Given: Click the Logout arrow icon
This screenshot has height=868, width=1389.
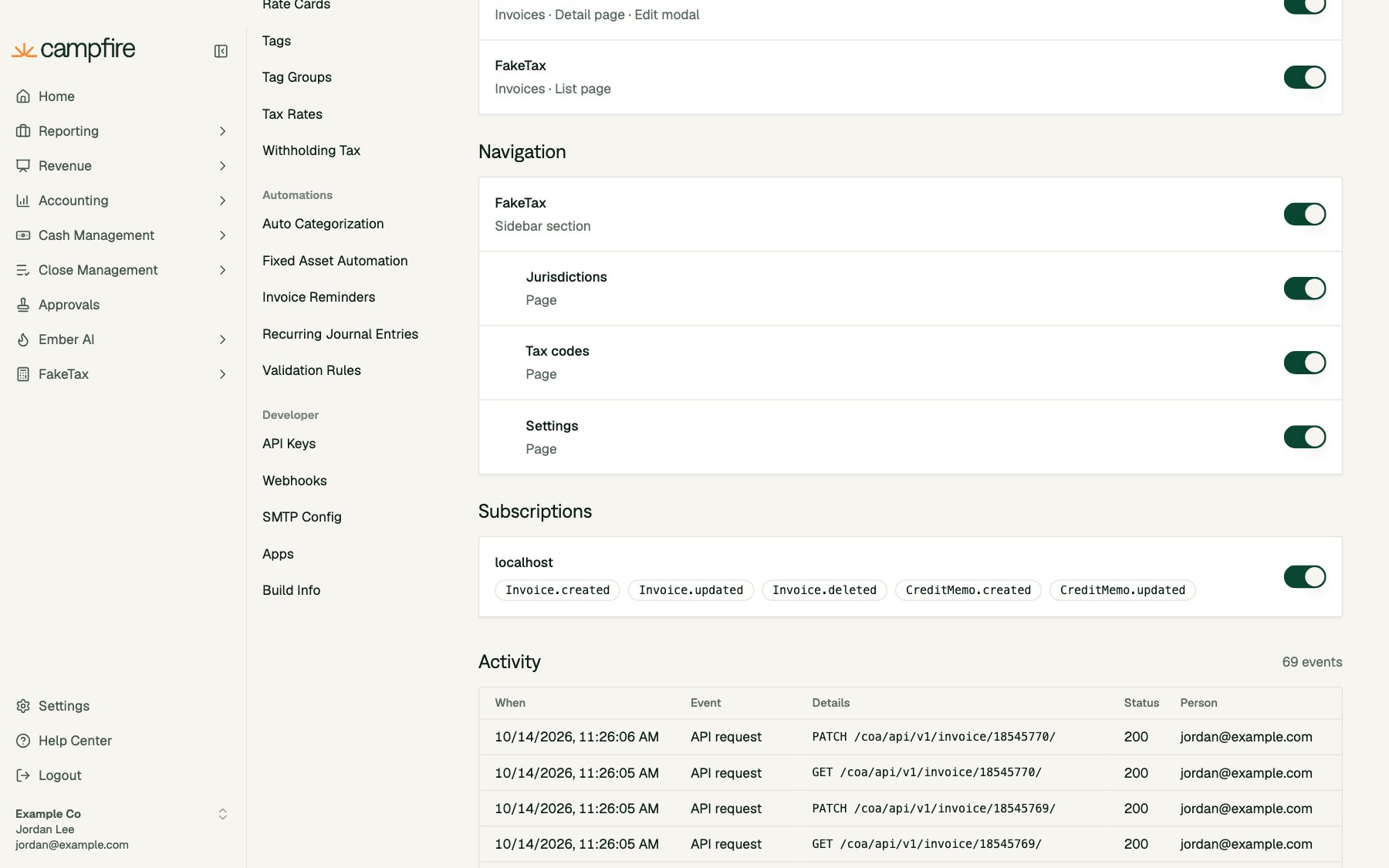Looking at the screenshot, I should point(23,775).
